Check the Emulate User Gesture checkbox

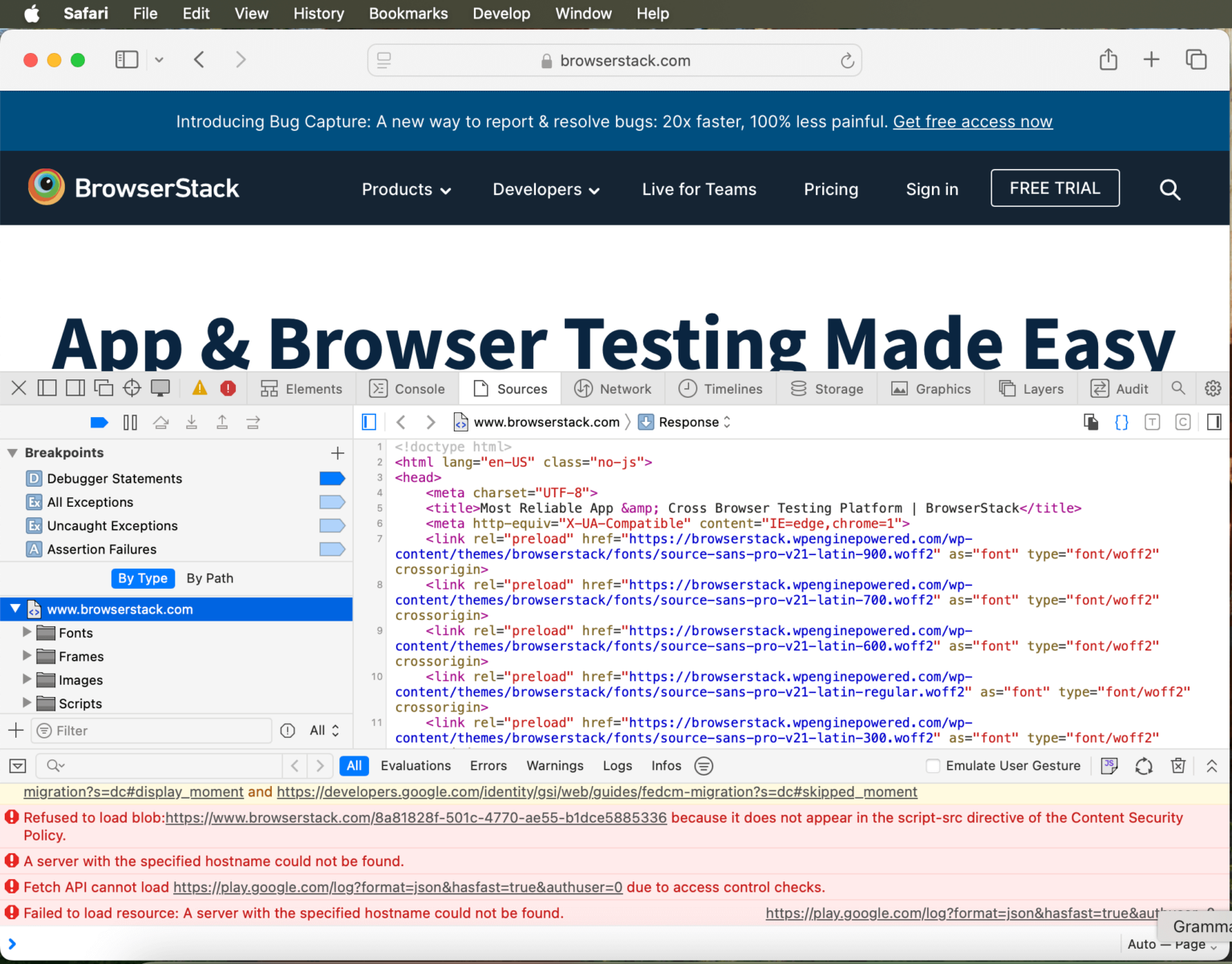pyautogui.click(x=933, y=766)
